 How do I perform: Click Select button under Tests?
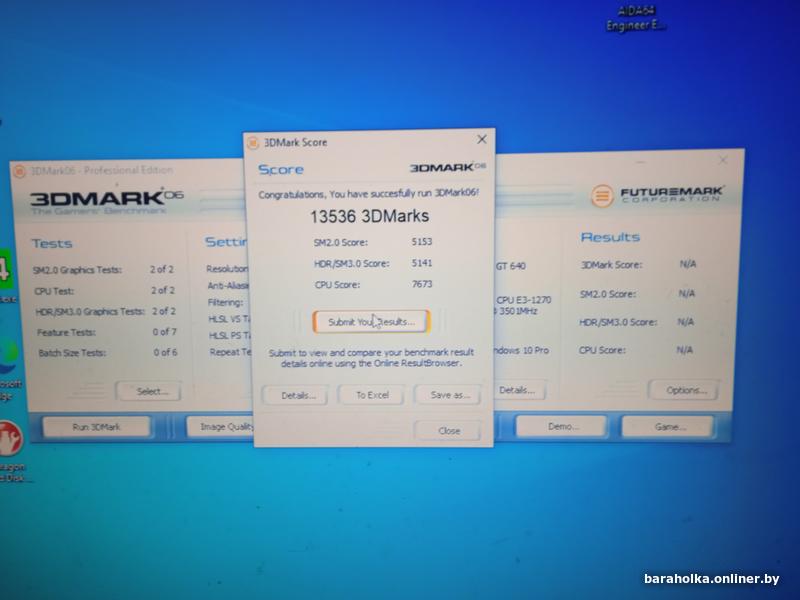tap(149, 391)
